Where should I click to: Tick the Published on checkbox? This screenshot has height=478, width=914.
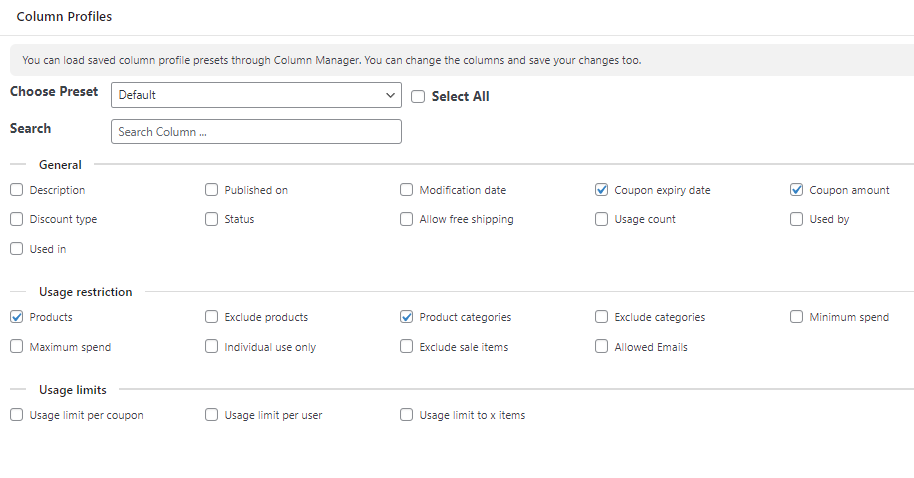pos(211,190)
